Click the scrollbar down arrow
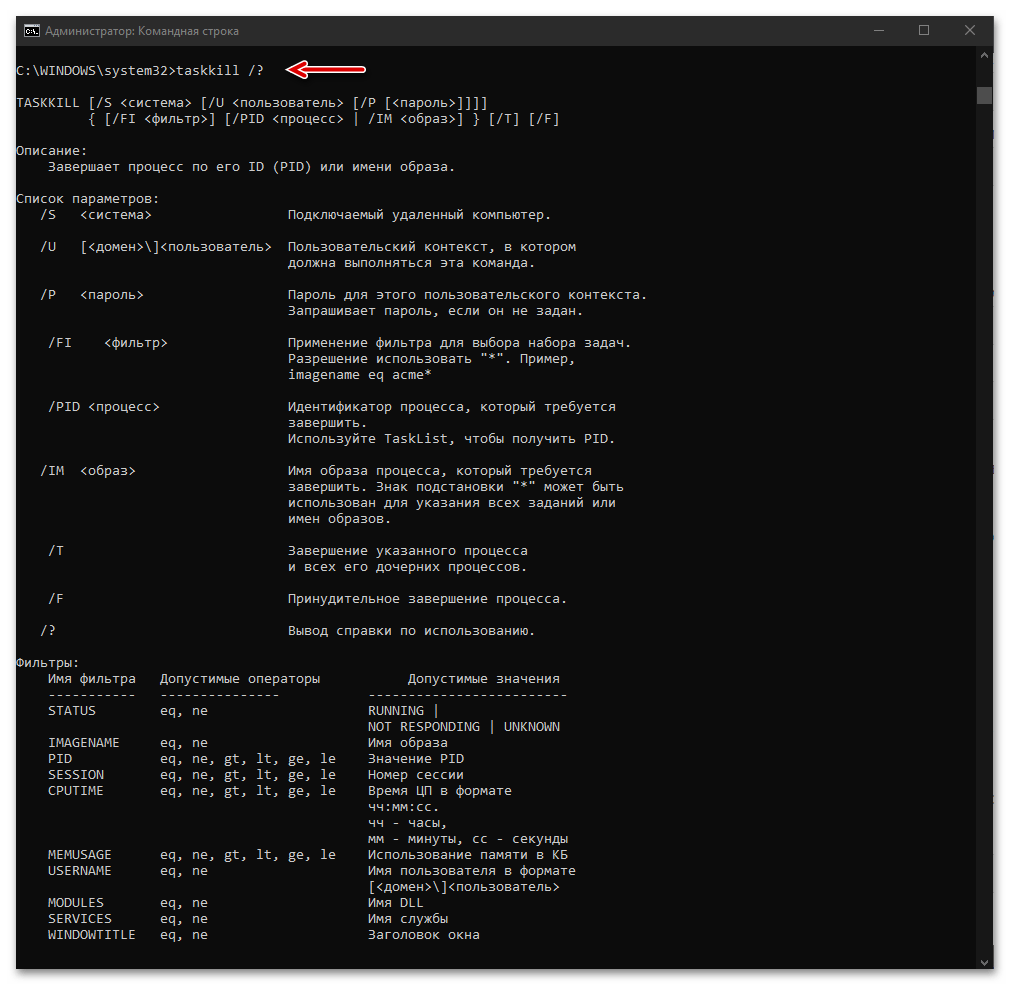The image size is (1010, 985). click(985, 960)
